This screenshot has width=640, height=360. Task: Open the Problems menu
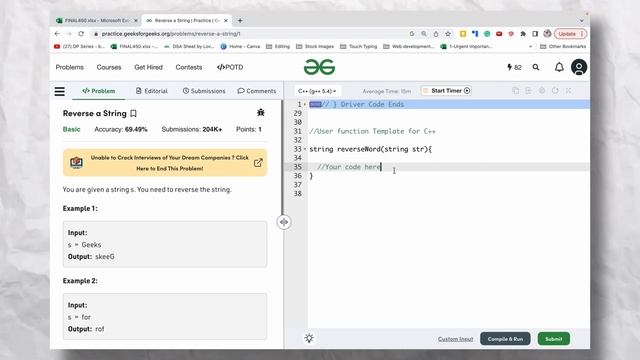[x=70, y=67]
